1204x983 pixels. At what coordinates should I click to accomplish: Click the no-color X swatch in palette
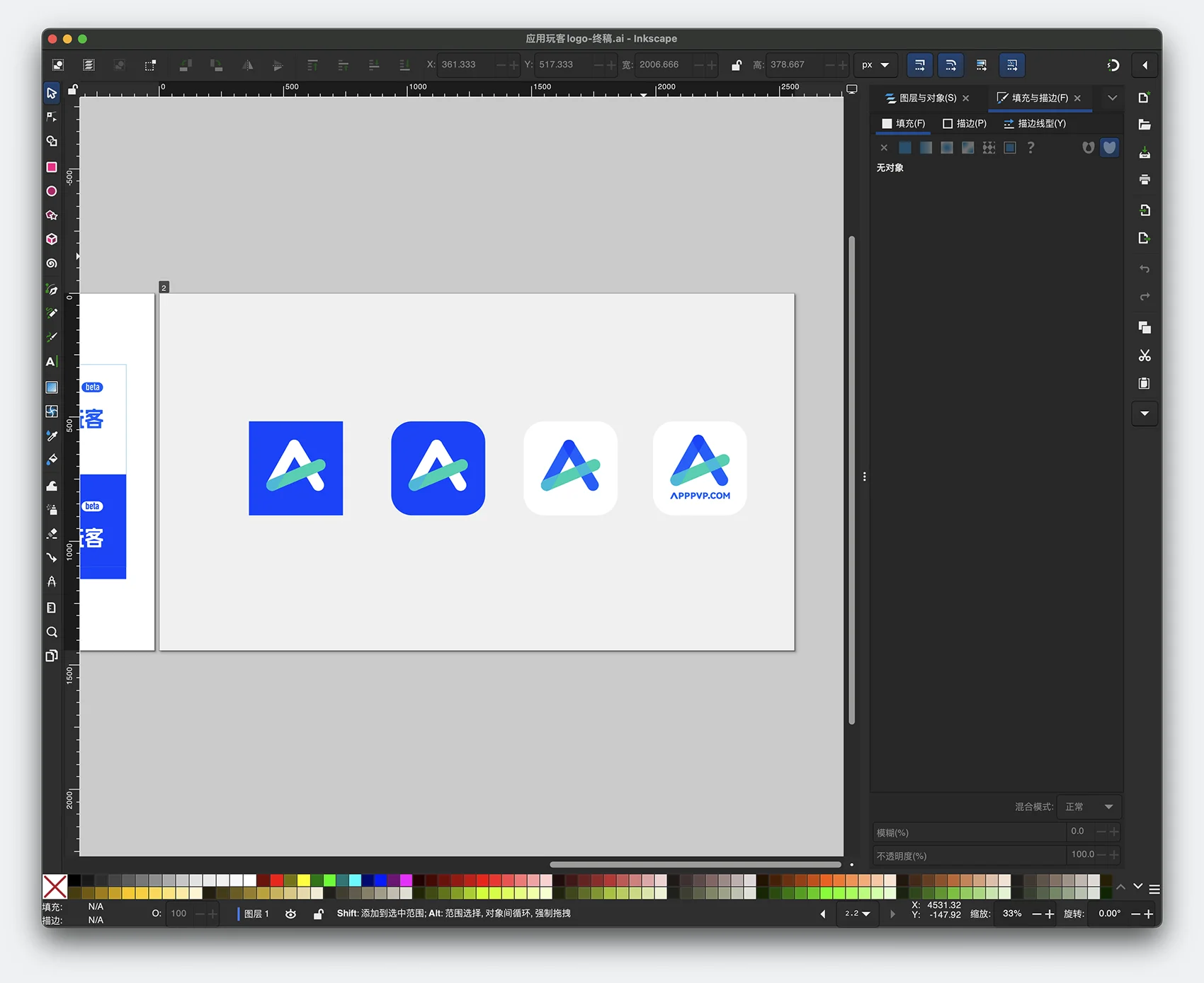(x=55, y=887)
